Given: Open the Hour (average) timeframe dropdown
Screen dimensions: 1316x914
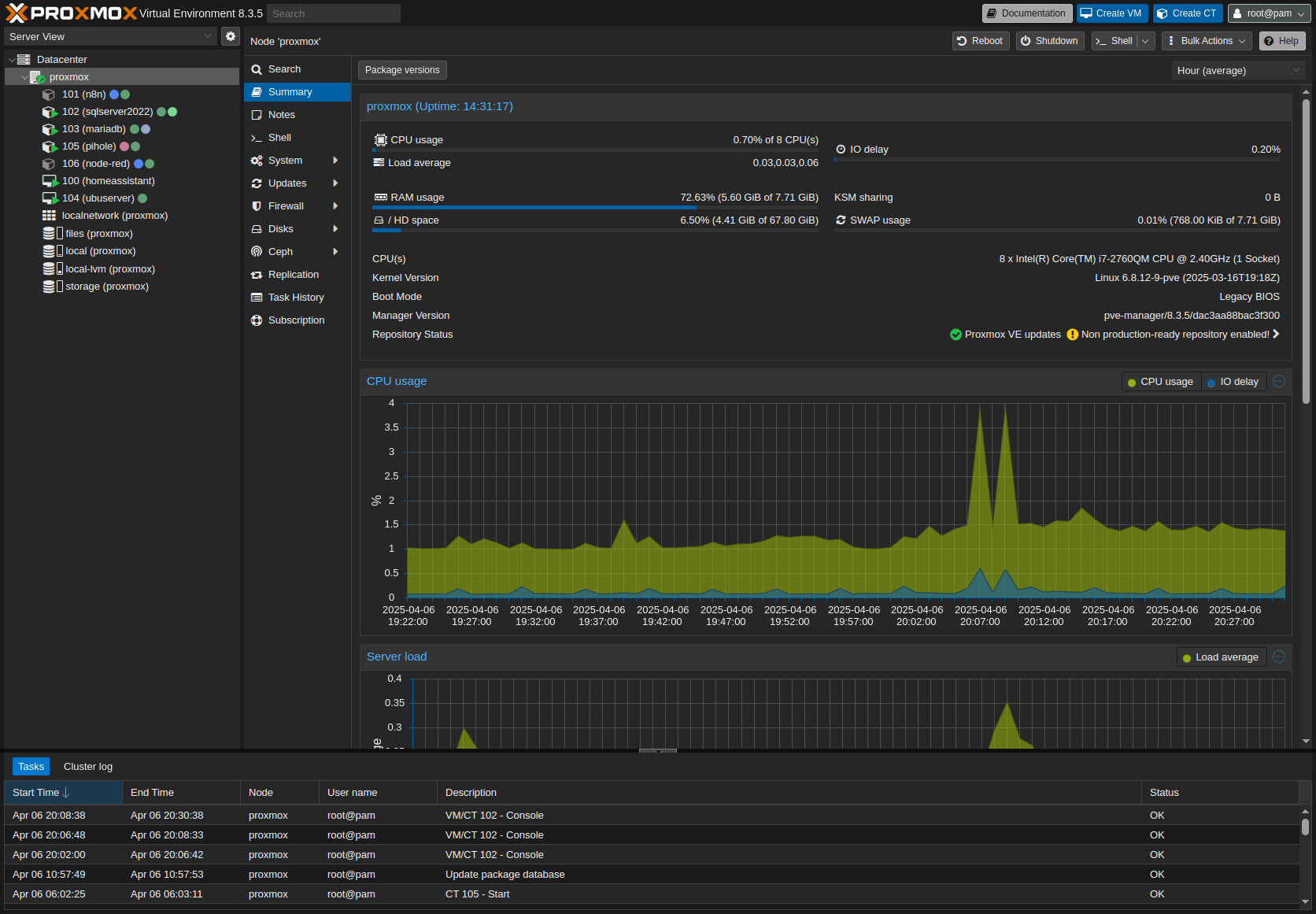Looking at the screenshot, I should pos(1237,70).
